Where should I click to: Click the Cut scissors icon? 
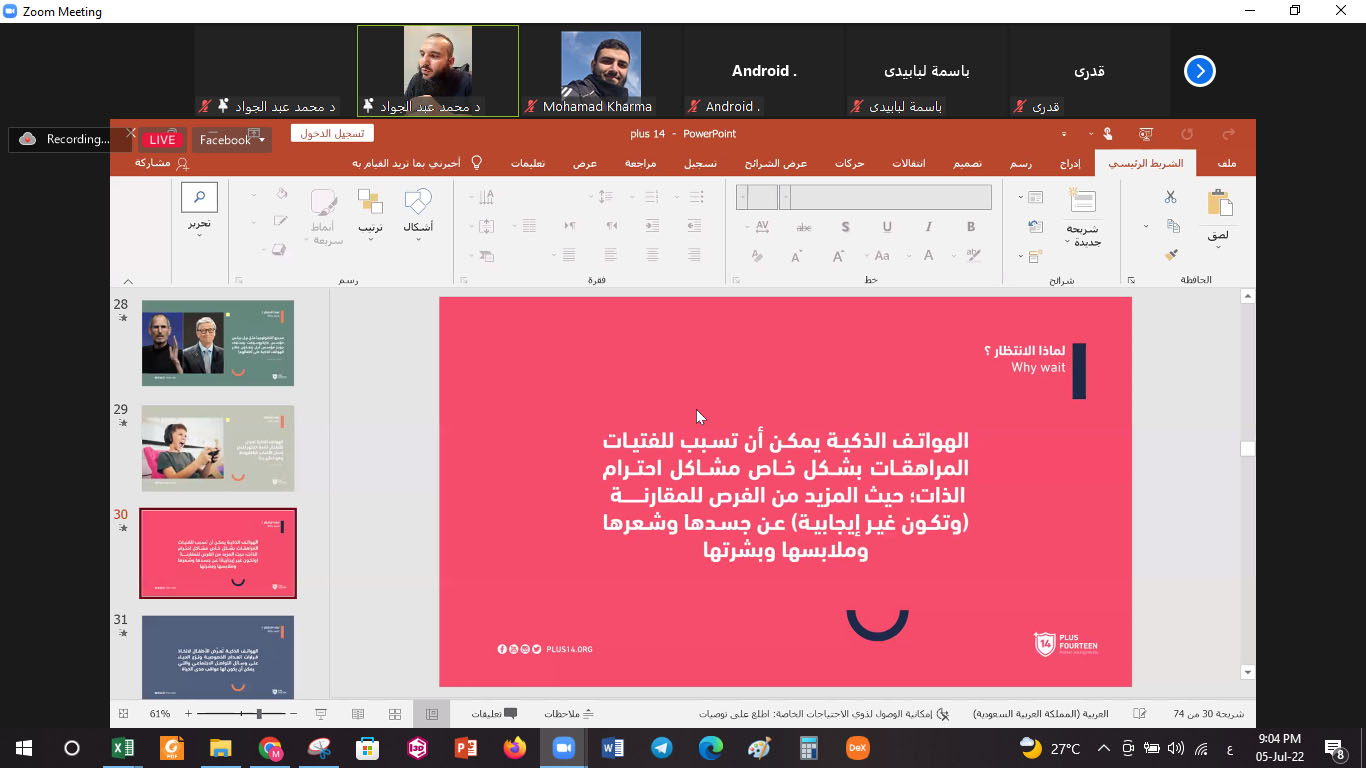coord(1170,197)
